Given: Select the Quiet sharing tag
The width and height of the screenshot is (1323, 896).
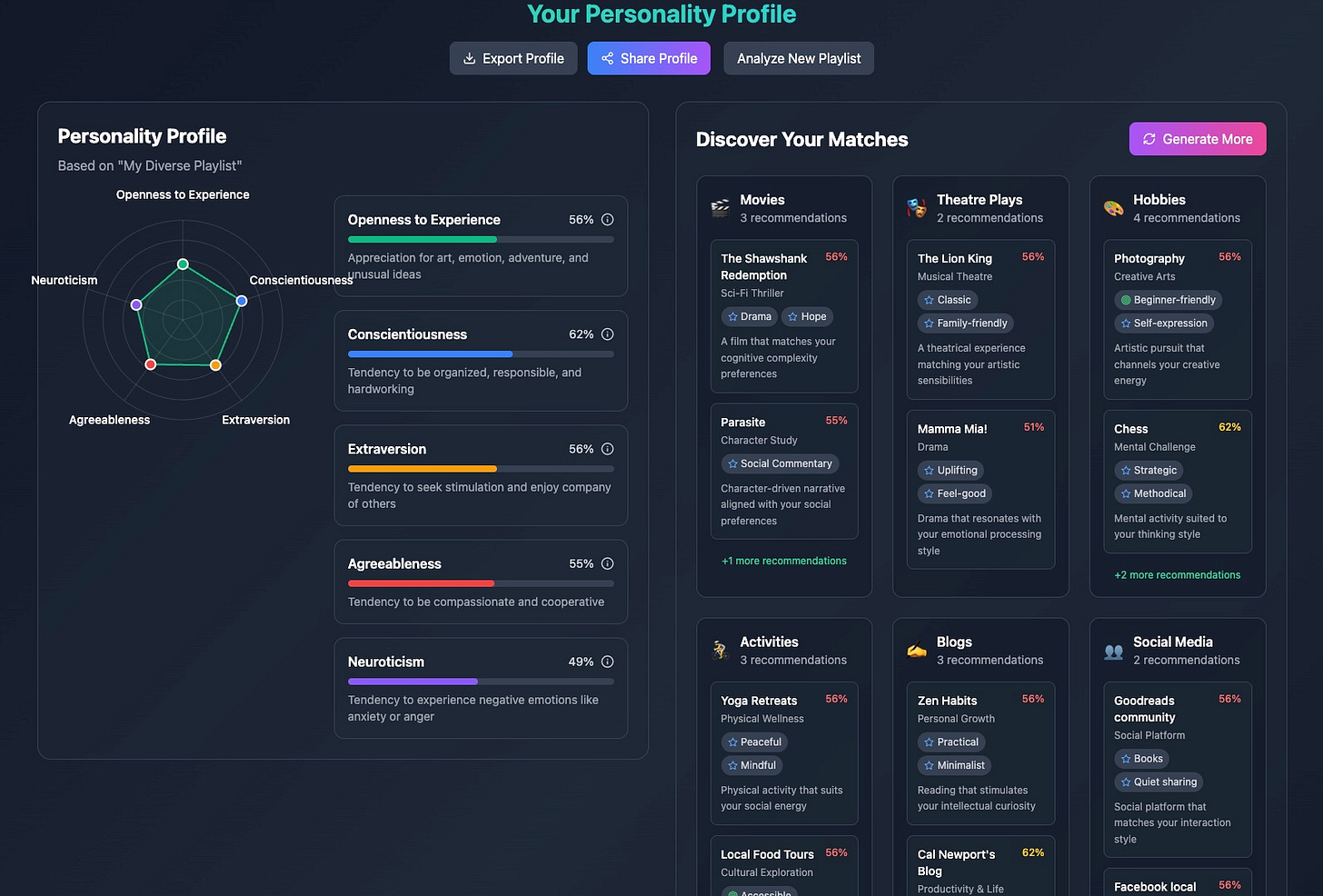Looking at the screenshot, I should pos(1159,782).
